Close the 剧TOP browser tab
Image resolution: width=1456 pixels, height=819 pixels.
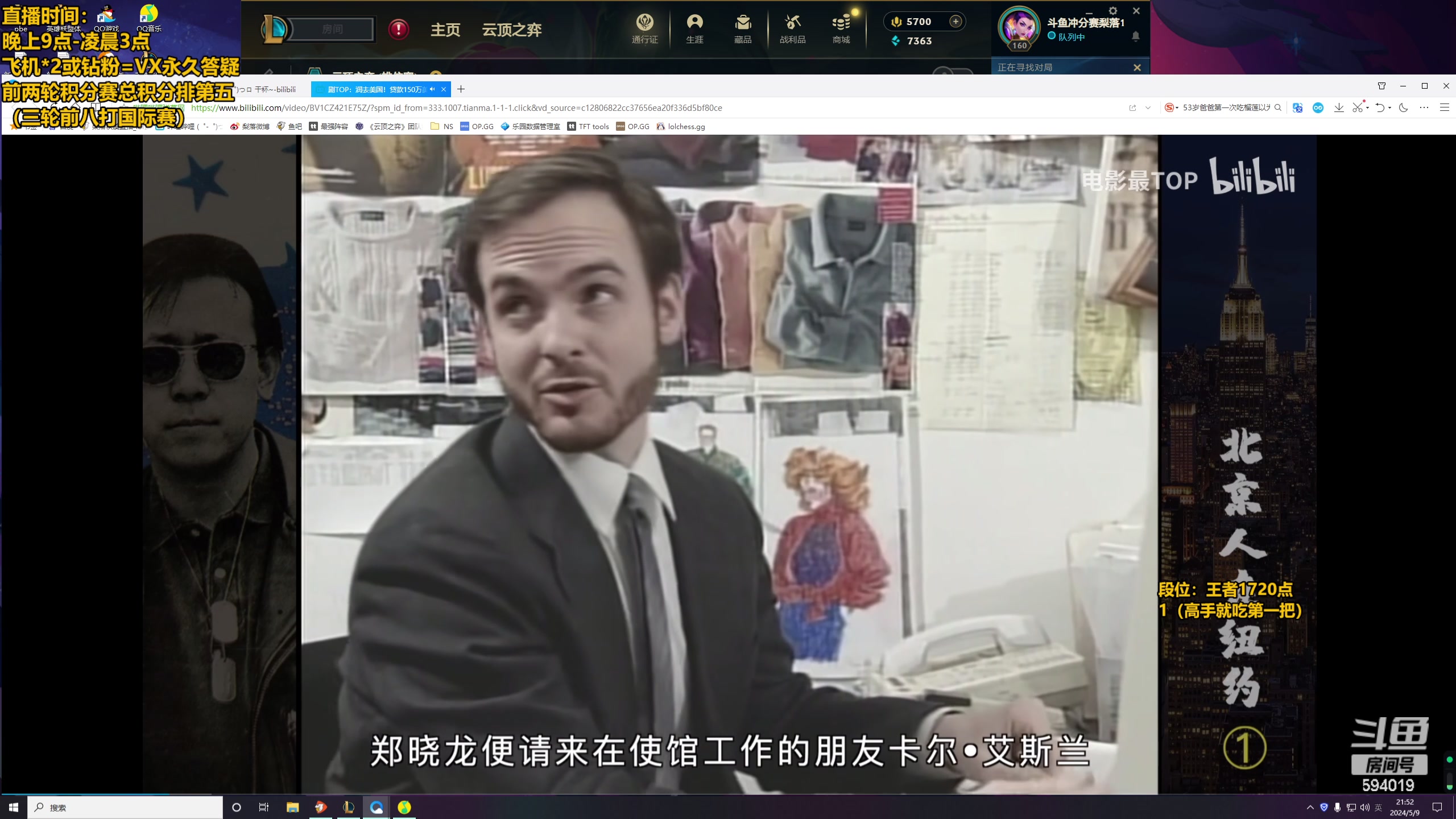point(444,89)
